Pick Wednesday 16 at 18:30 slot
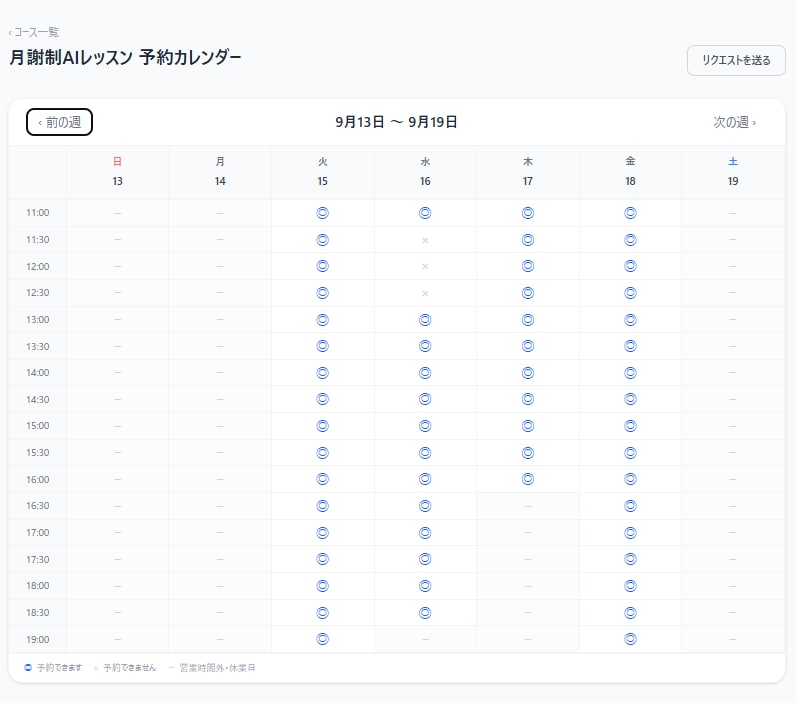The width and height of the screenshot is (796, 703). (x=425, y=613)
